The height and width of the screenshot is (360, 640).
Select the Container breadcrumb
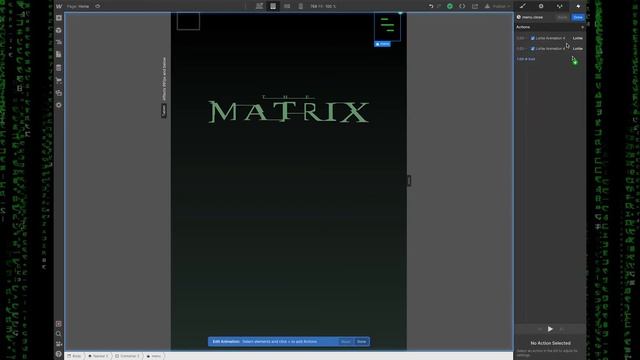(x=127, y=356)
